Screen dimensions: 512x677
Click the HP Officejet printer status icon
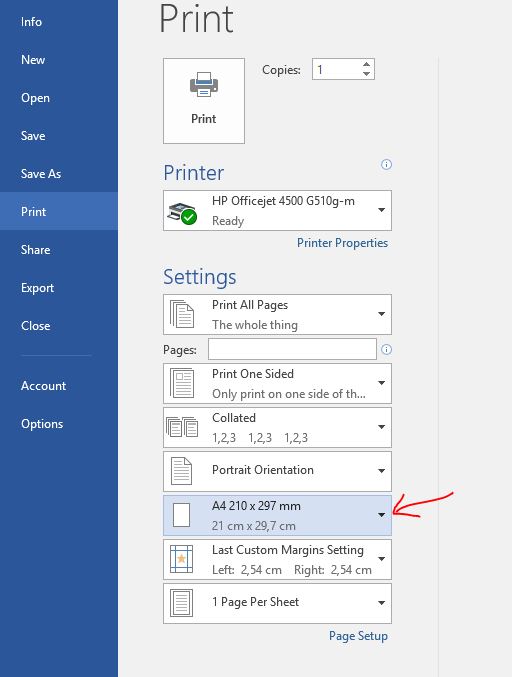click(x=182, y=213)
